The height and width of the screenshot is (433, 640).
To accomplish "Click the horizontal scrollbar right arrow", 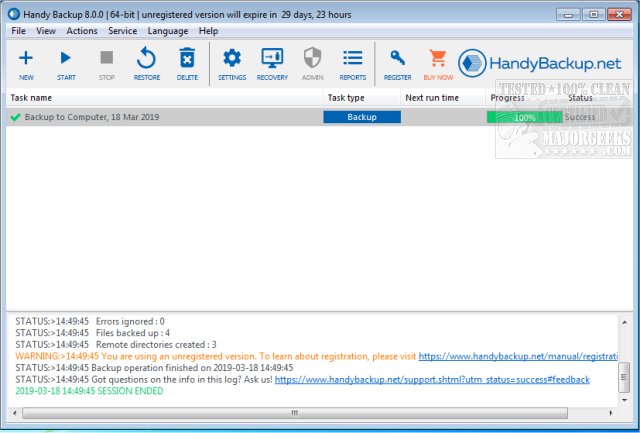I will pos(611,413).
